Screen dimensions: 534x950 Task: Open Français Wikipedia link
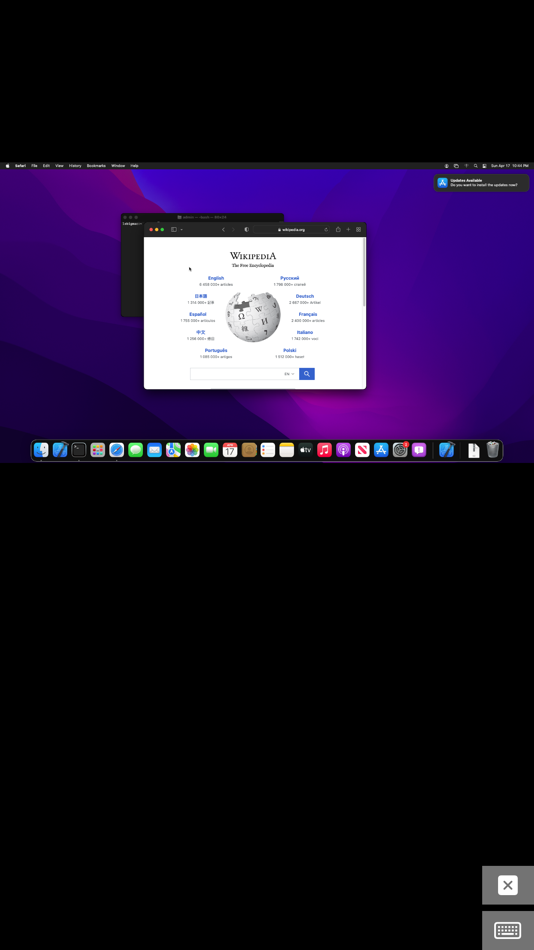coord(308,314)
